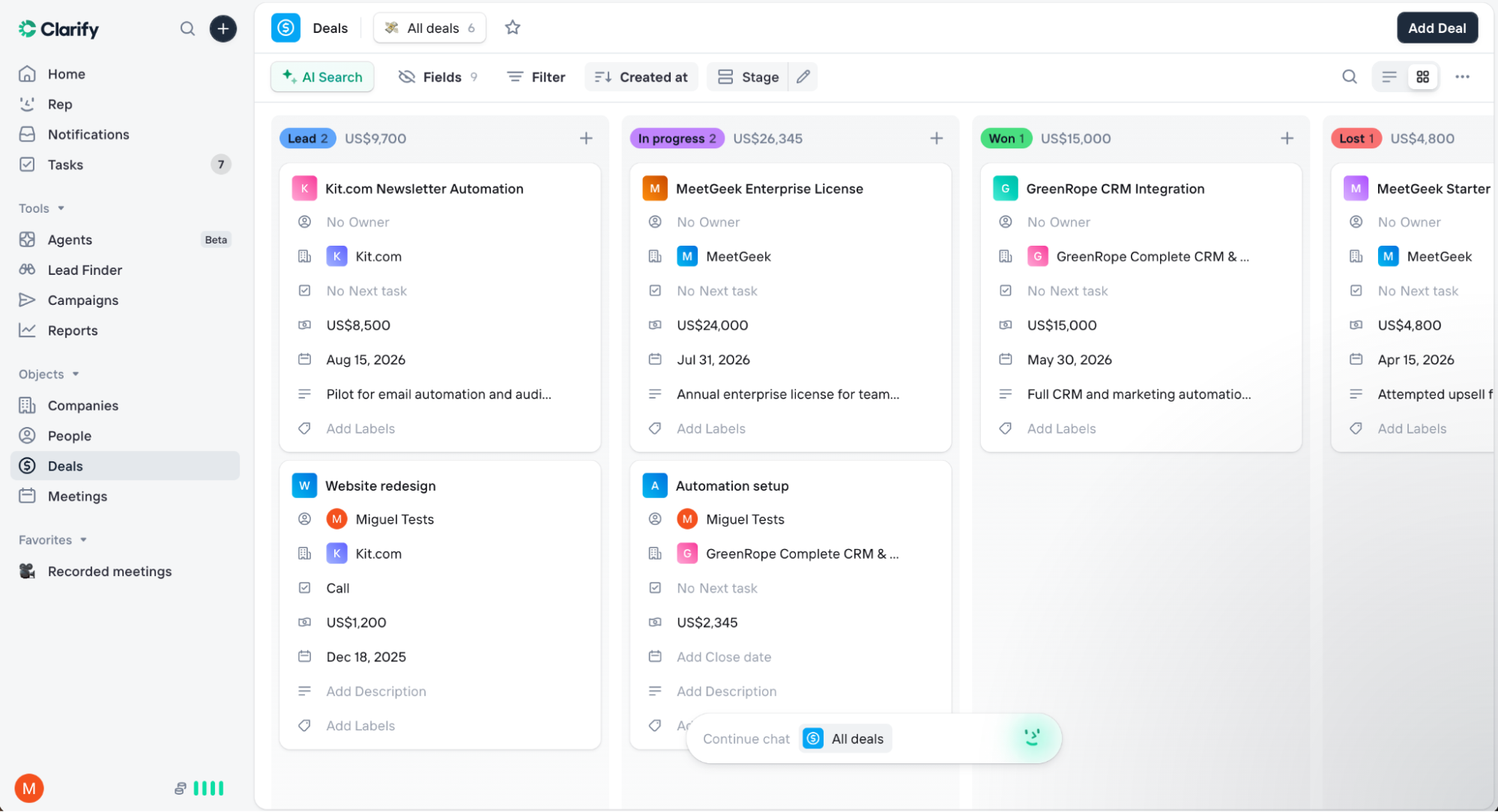This screenshot has height=812, width=1498.
Task: Click No Next task on Kit.com Newsletter card
Action: click(366, 291)
